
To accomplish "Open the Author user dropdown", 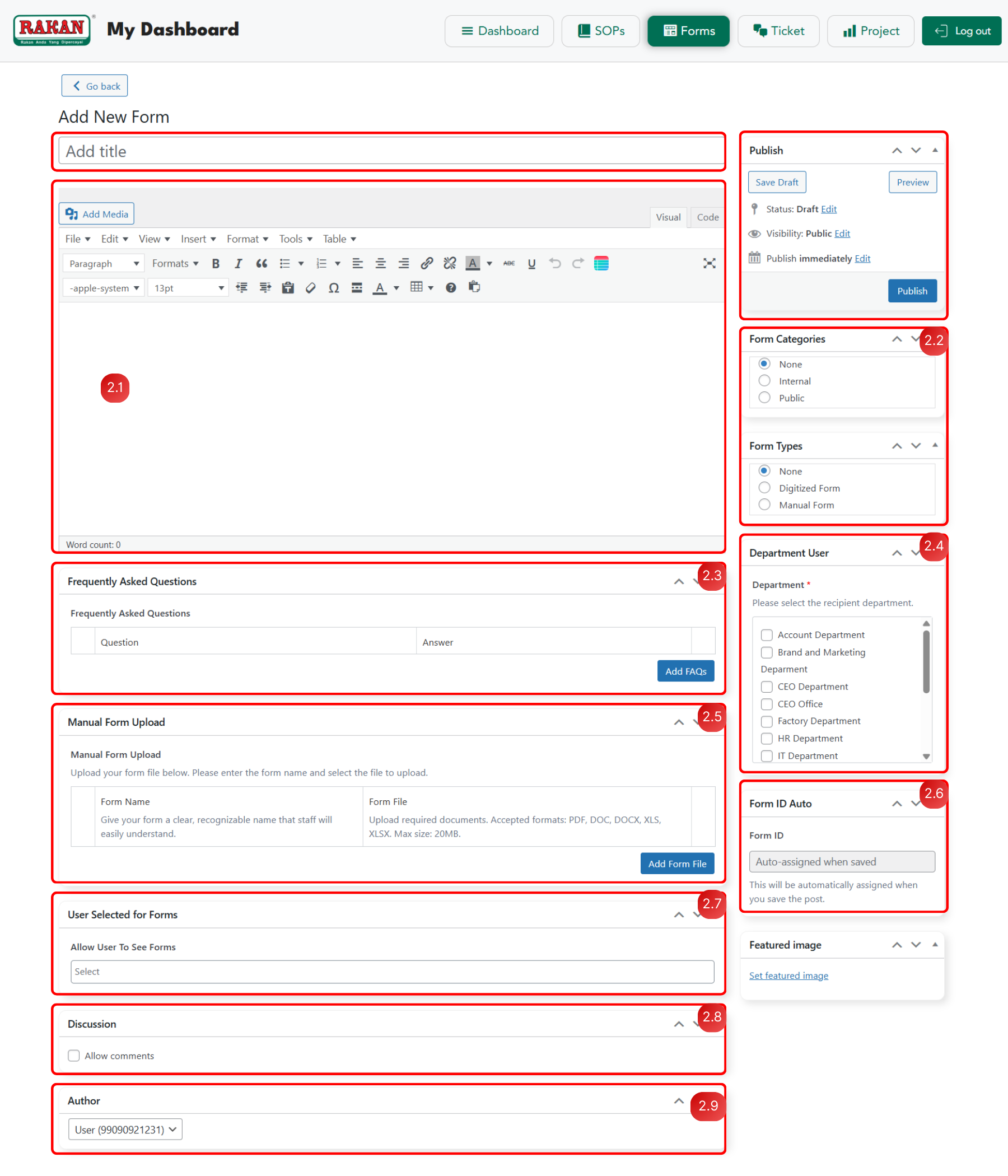I will 125,1130.
